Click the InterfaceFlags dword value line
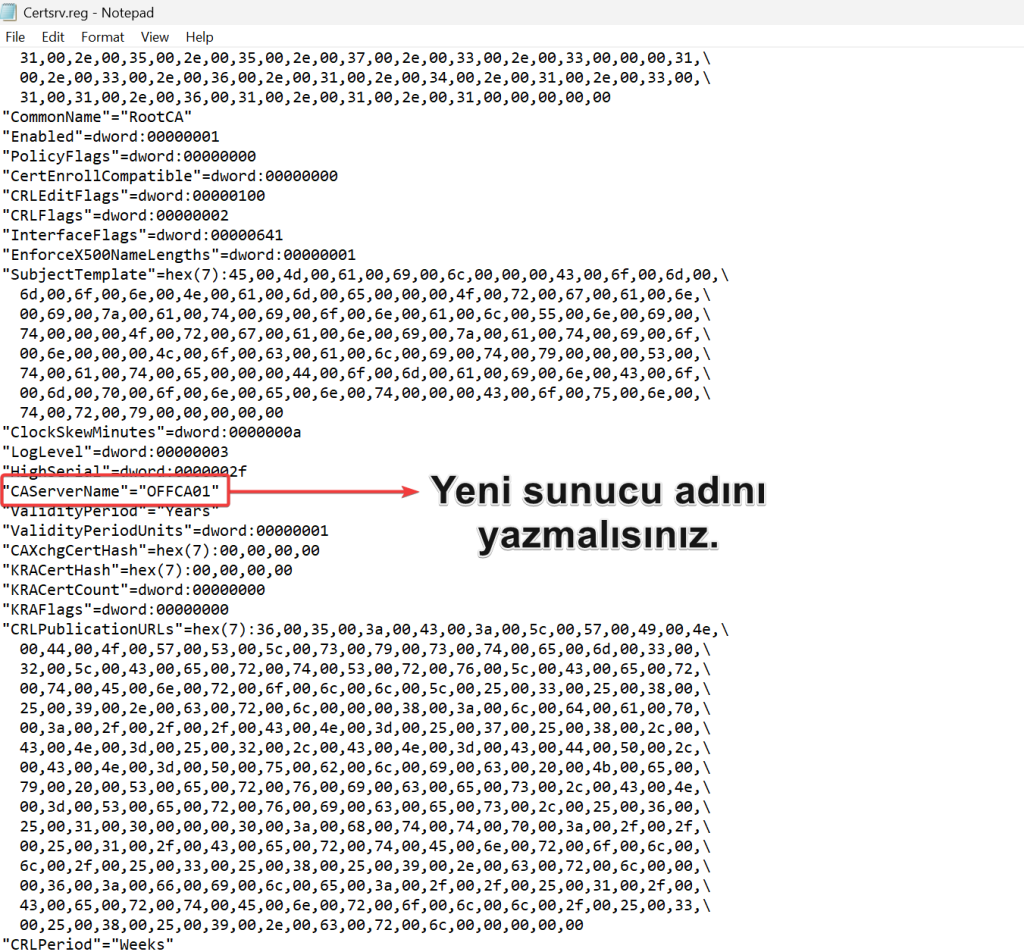Viewport: 1024px width, 952px height. [142, 235]
